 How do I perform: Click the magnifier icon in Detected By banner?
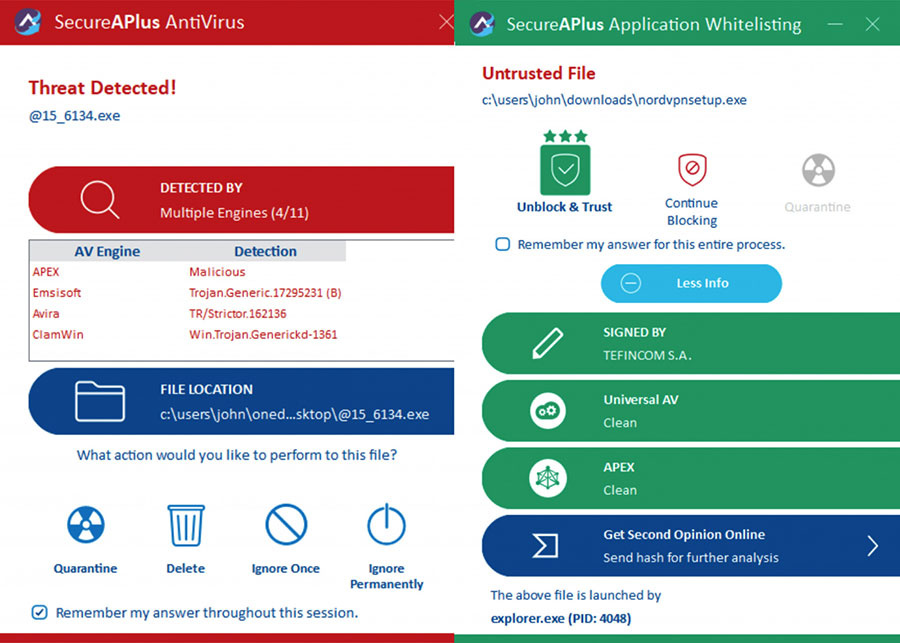pyautogui.click(x=99, y=199)
